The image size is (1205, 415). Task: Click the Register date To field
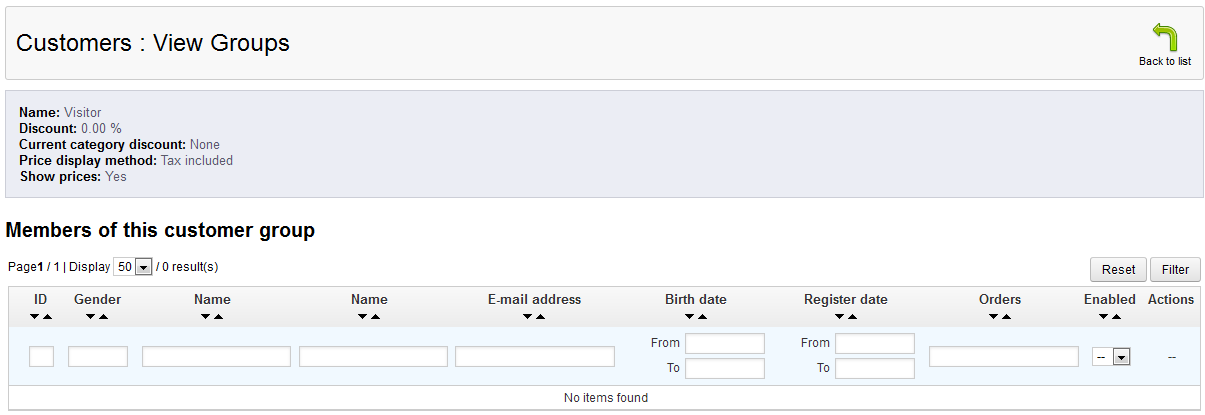pyautogui.click(x=875, y=369)
